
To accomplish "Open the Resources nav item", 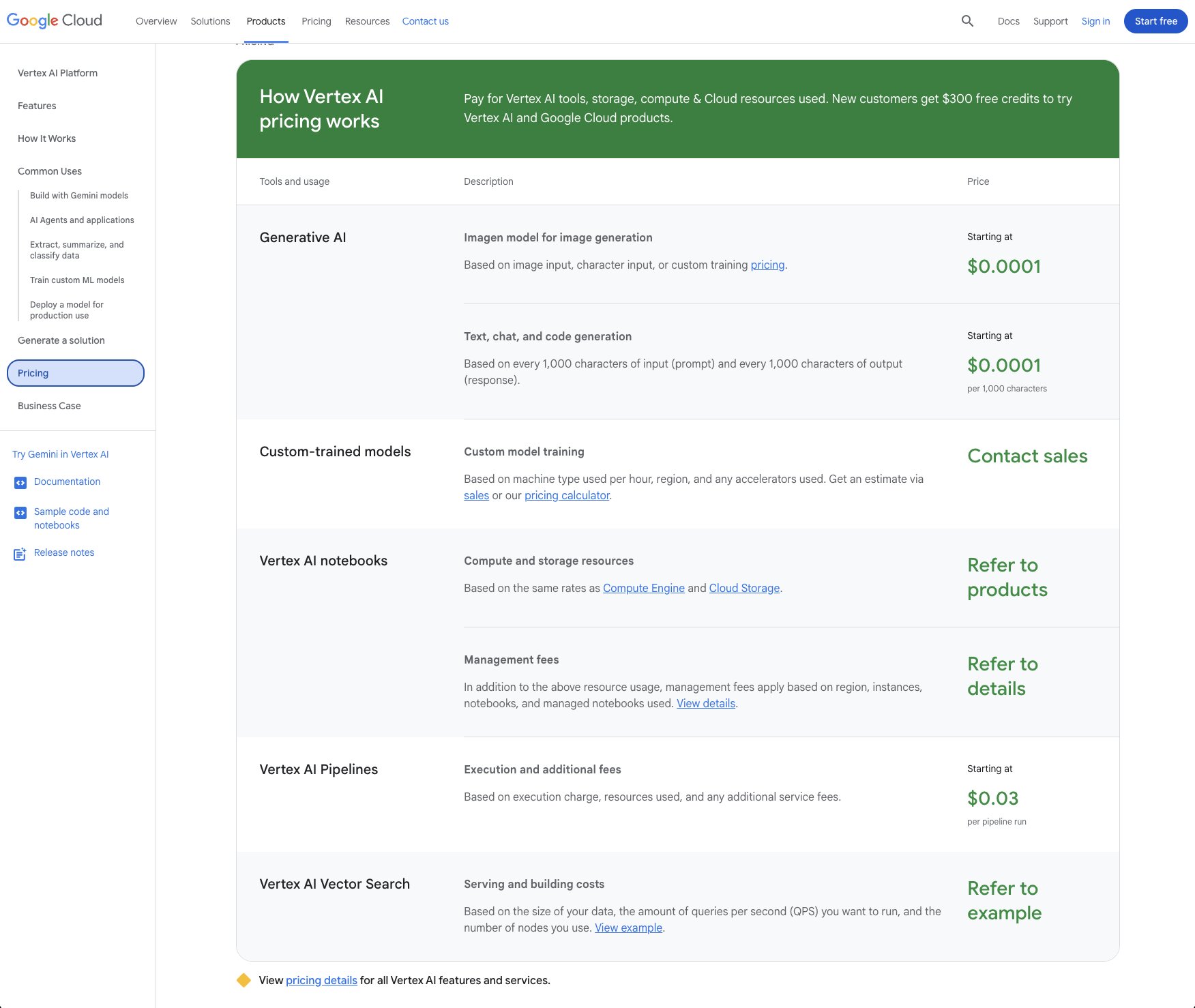I will coord(367,21).
